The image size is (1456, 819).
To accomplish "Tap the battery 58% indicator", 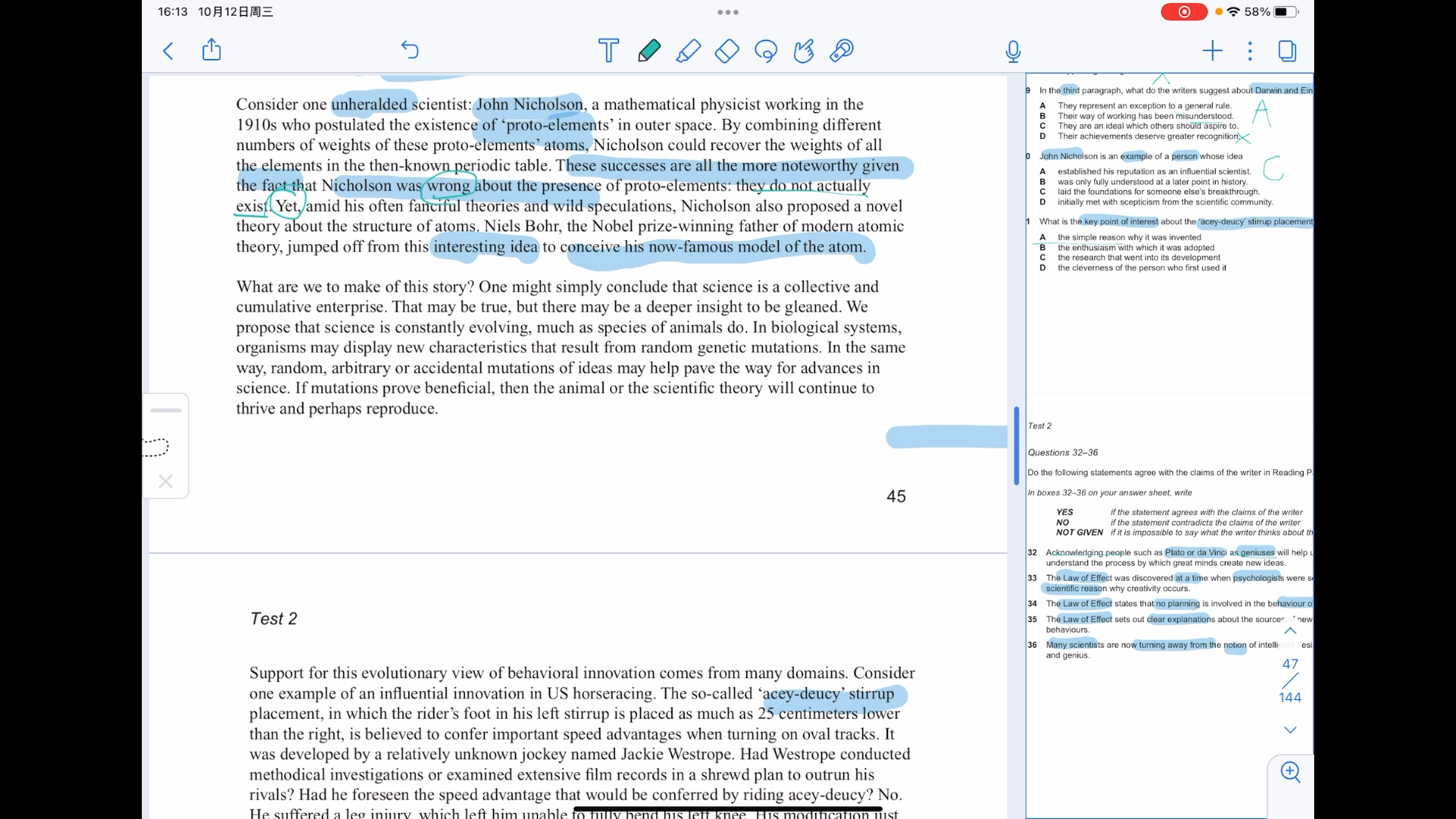I will point(1271,11).
